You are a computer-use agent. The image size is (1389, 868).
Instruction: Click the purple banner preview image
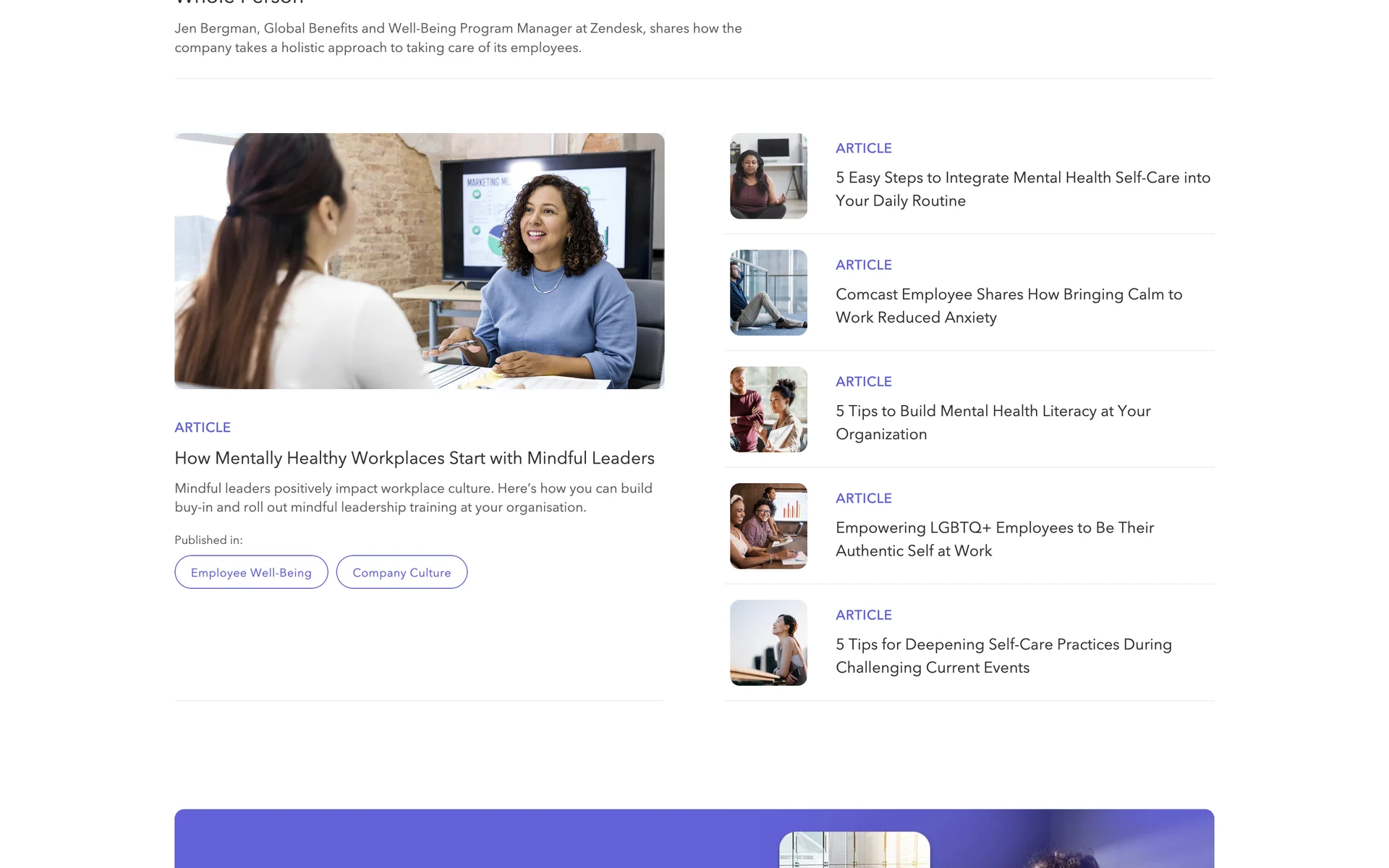[854, 851]
